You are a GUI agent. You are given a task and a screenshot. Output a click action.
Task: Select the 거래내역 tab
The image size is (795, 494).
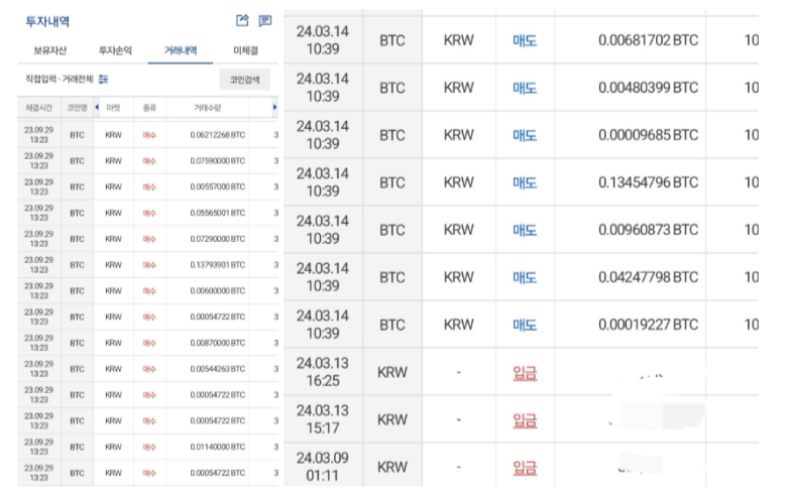coord(181,49)
